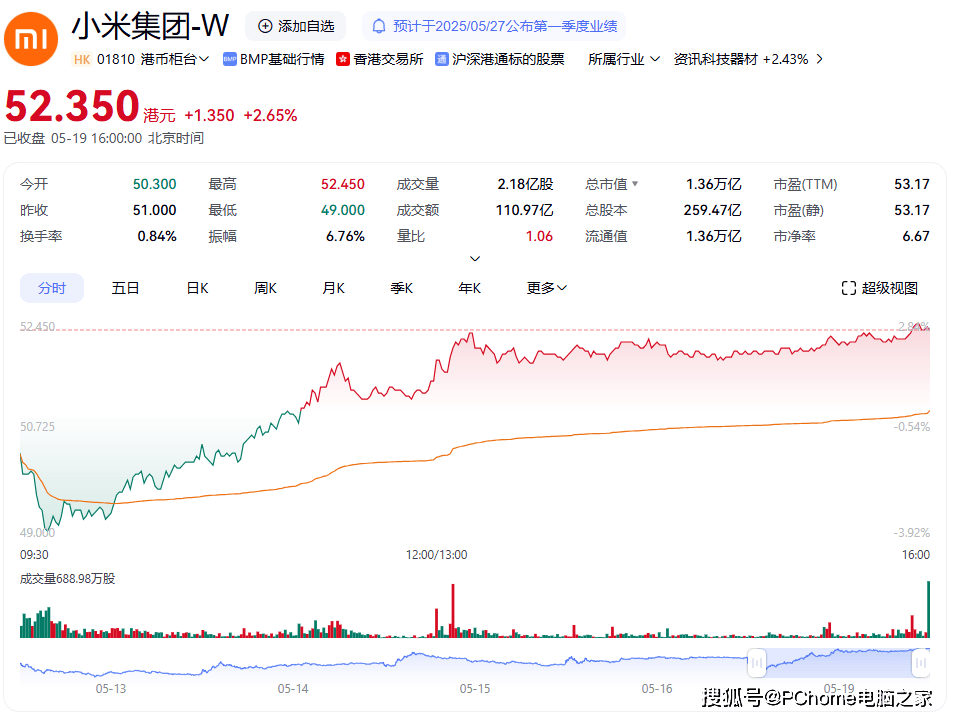Switch to the 季K tab
The height and width of the screenshot is (719, 953).
[x=402, y=288]
